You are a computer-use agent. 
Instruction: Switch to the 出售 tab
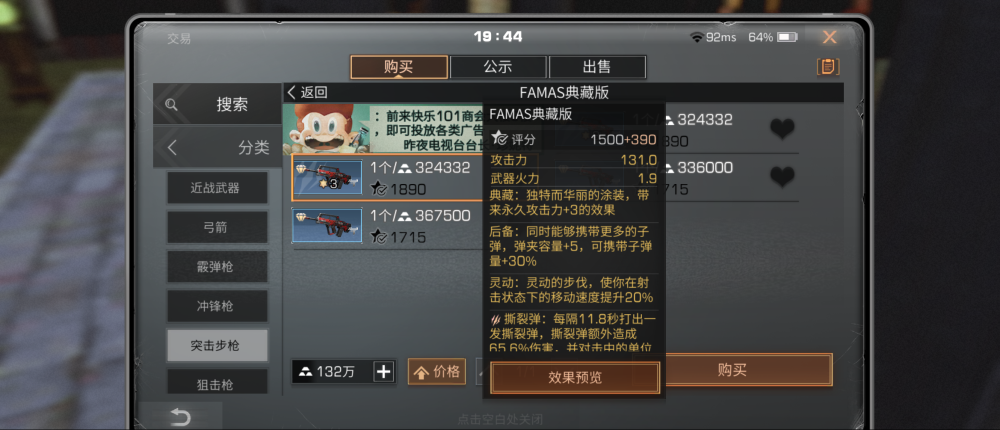(597, 67)
